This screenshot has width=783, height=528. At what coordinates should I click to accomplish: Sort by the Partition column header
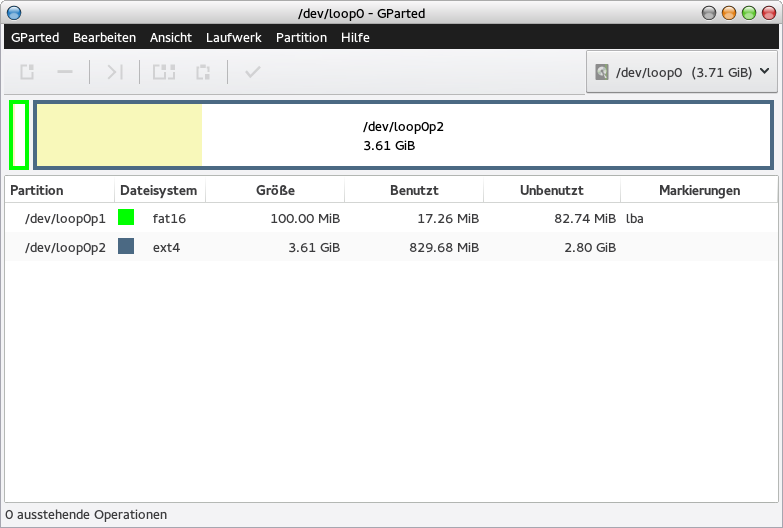click(x=59, y=190)
